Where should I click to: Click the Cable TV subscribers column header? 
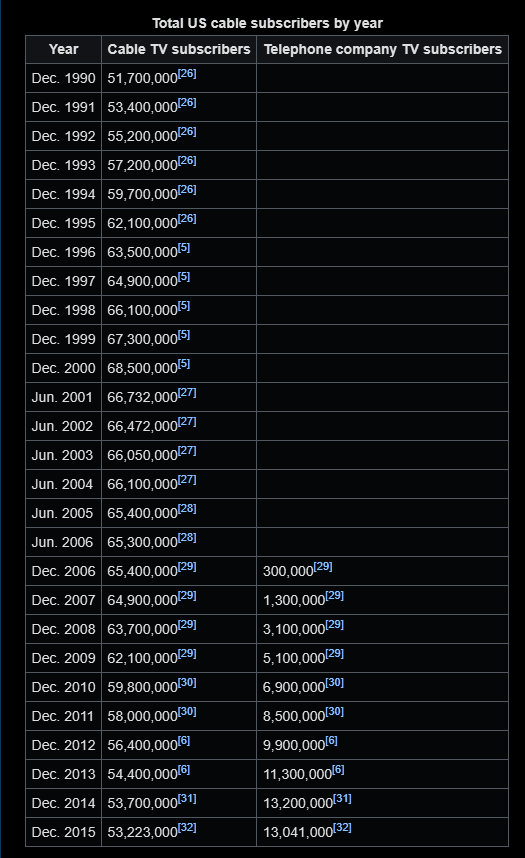[179, 50]
